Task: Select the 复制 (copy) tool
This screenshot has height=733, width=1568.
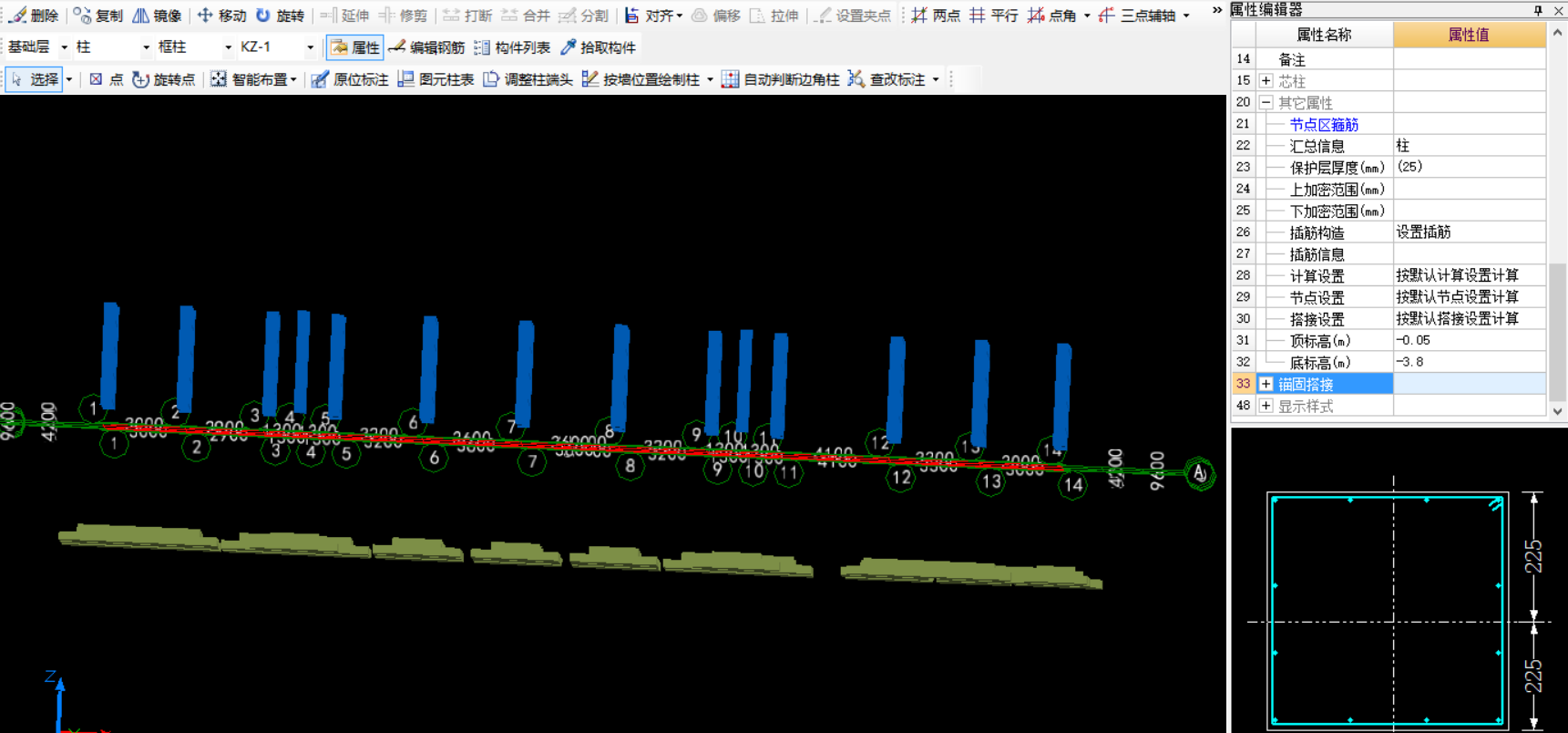Action: pyautogui.click(x=98, y=15)
